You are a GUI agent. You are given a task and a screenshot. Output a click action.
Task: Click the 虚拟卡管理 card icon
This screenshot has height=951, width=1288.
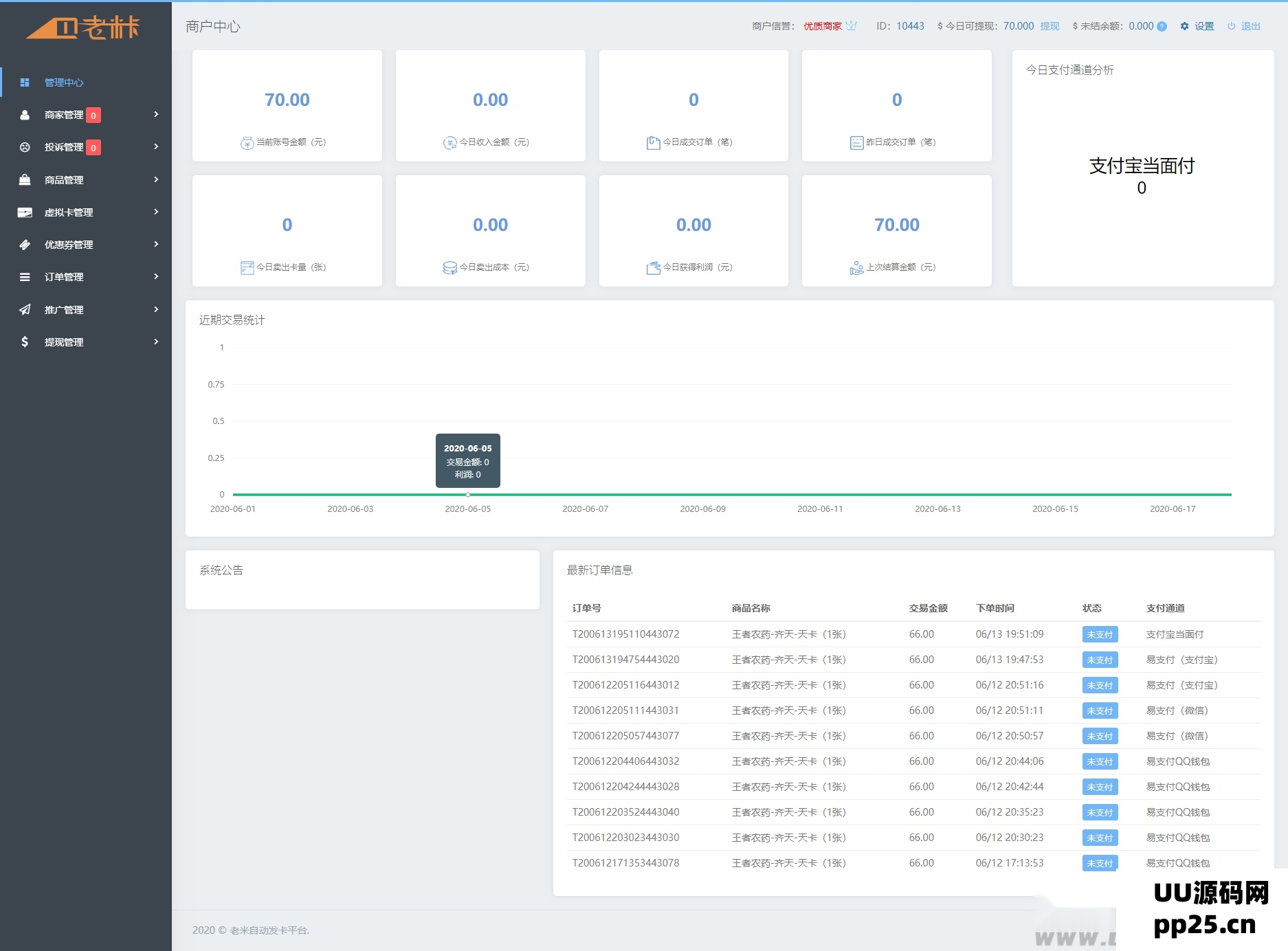25,212
